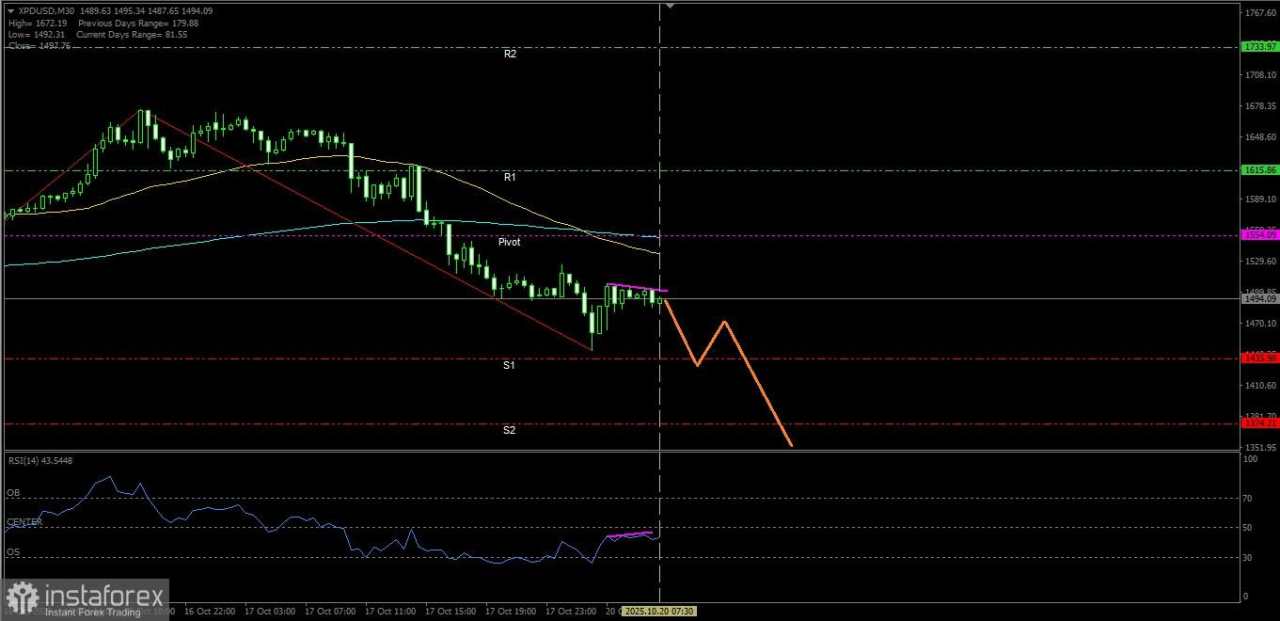The width and height of the screenshot is (1280, 621).
Task: Click the S2 support label
Action: coord(509,429)
